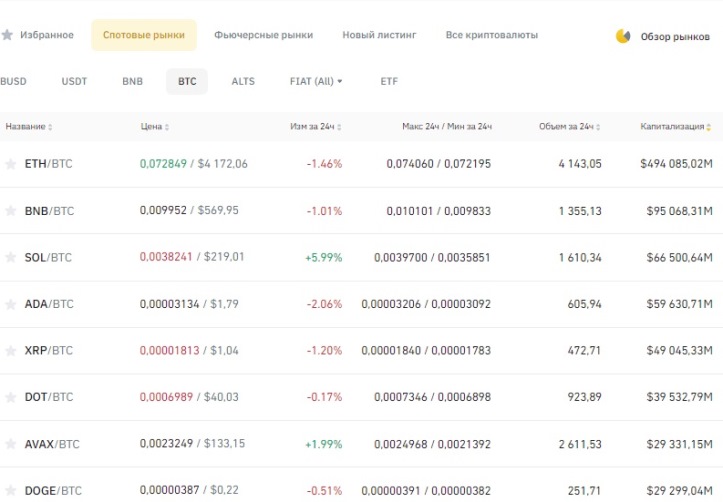Open the ADA/BTC trading pair

(49, 304)
